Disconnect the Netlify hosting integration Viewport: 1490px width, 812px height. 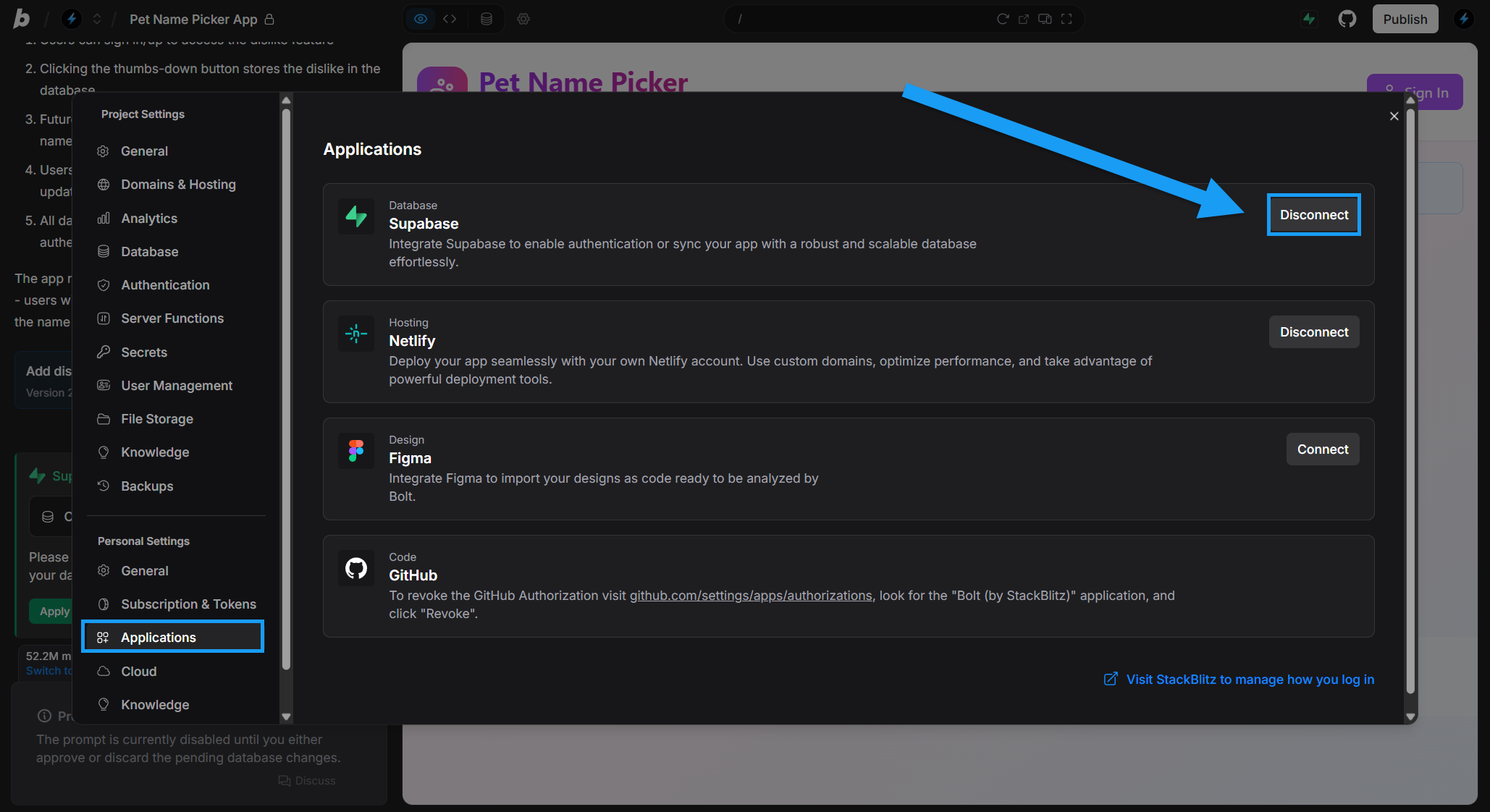(x=1313, y=332)
